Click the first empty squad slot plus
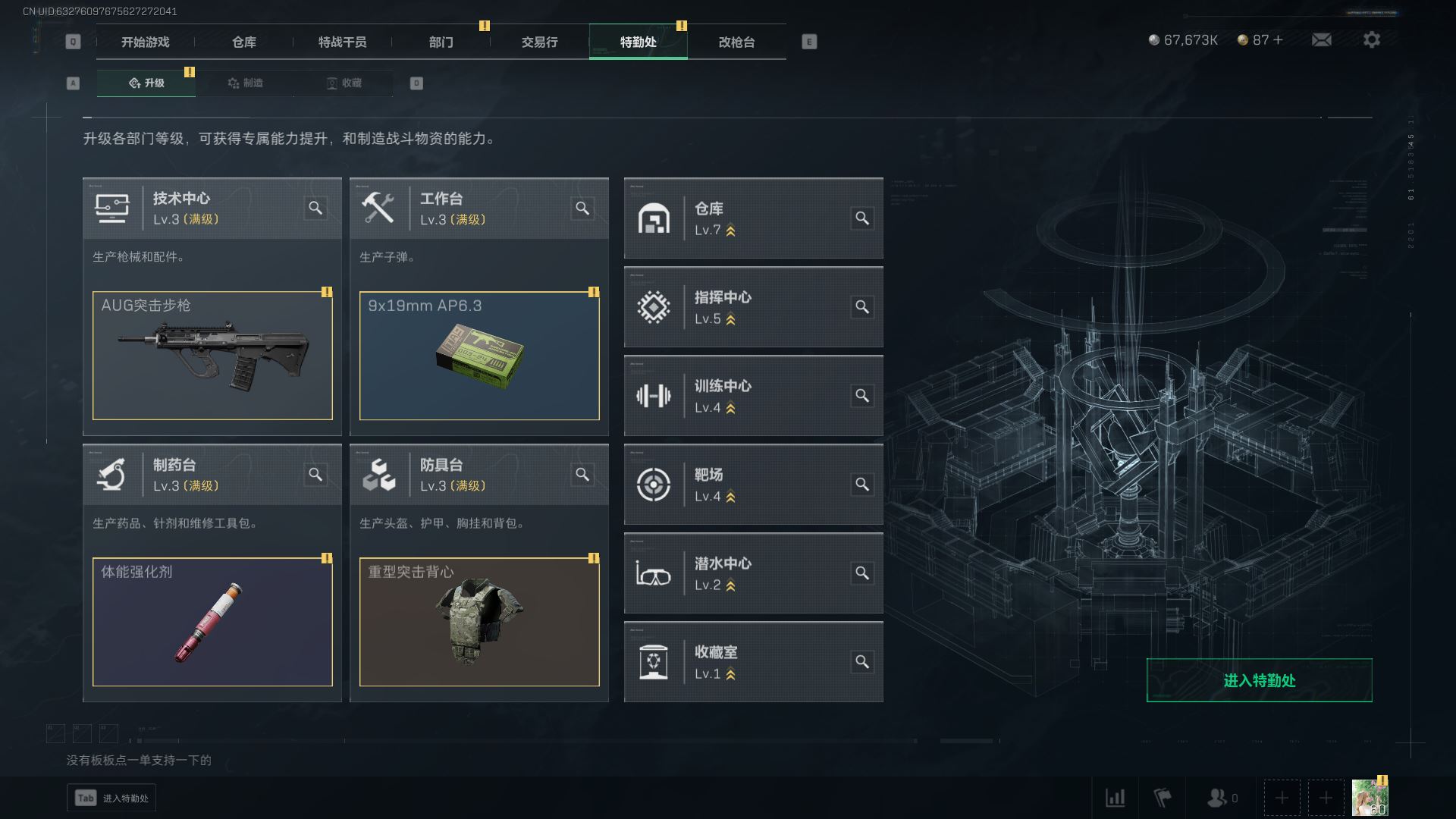Viewport: 1456px width, 819px height. tap(1282, 798)
